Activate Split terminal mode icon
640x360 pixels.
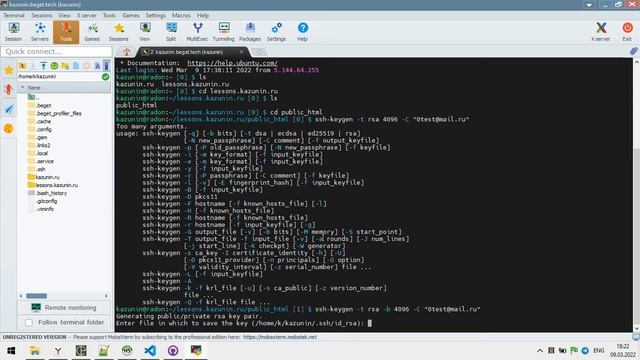[171, 32]
